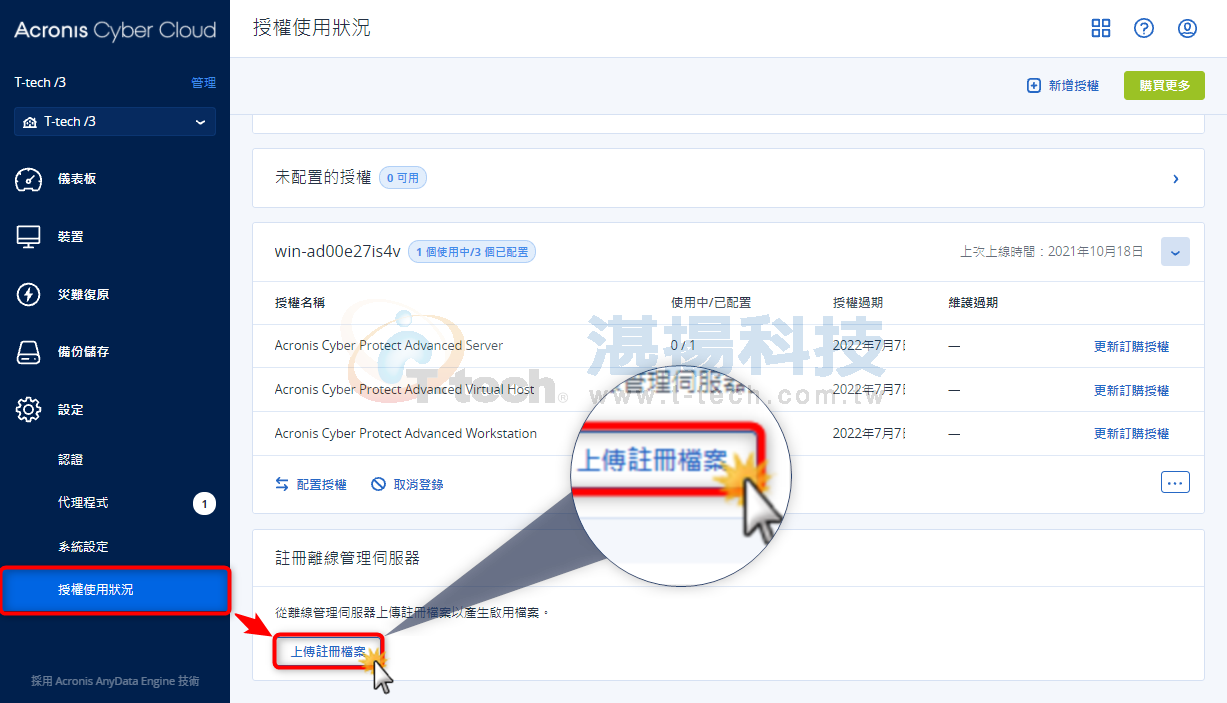Click the green 購買更多 button

click(1164, 86)
